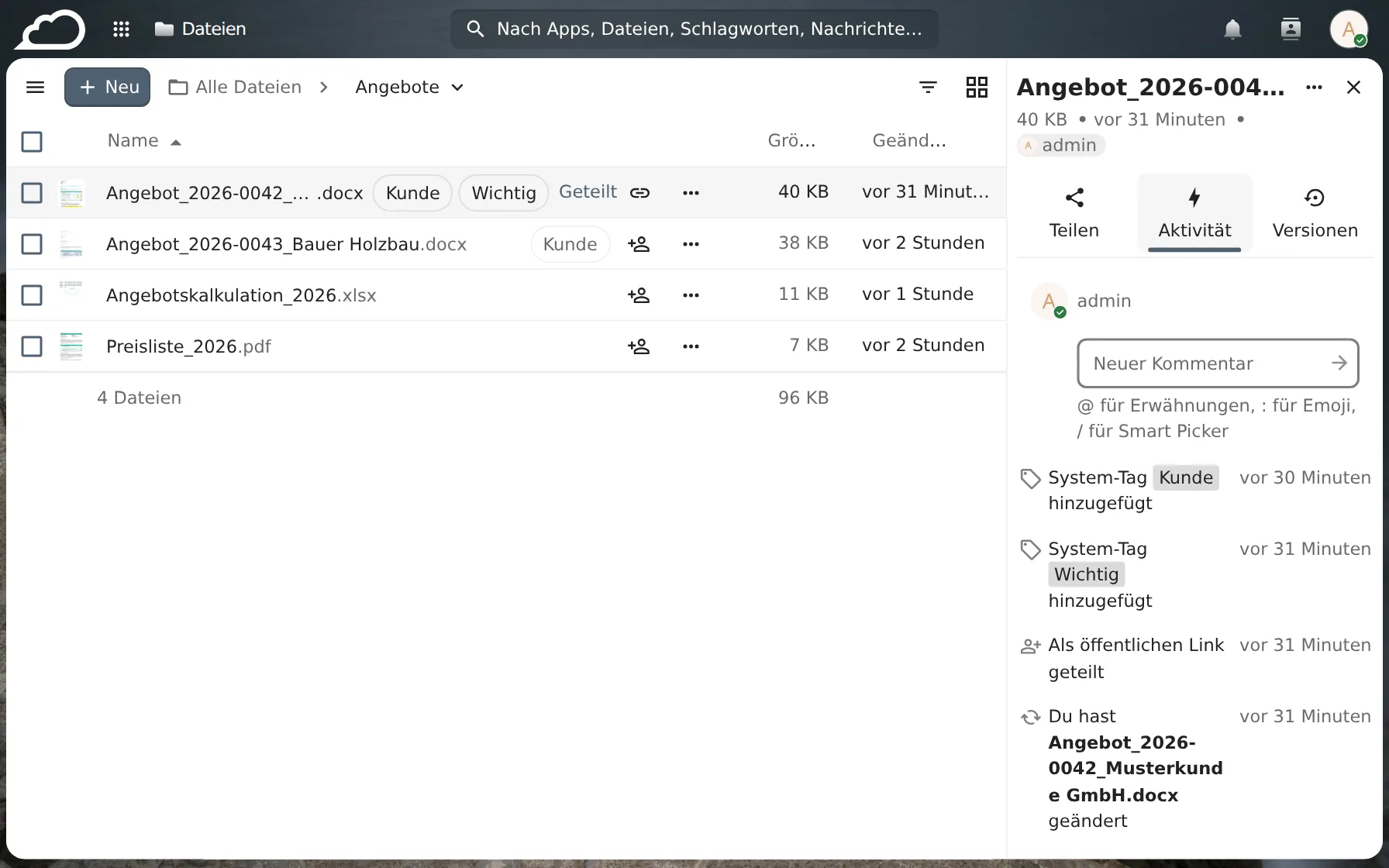Screen dimensions: 1389x868
Task: Select checkbox for Angebotskalkulation_2026.xlsx
Action: pyautogui.click(x=32, y=295)
